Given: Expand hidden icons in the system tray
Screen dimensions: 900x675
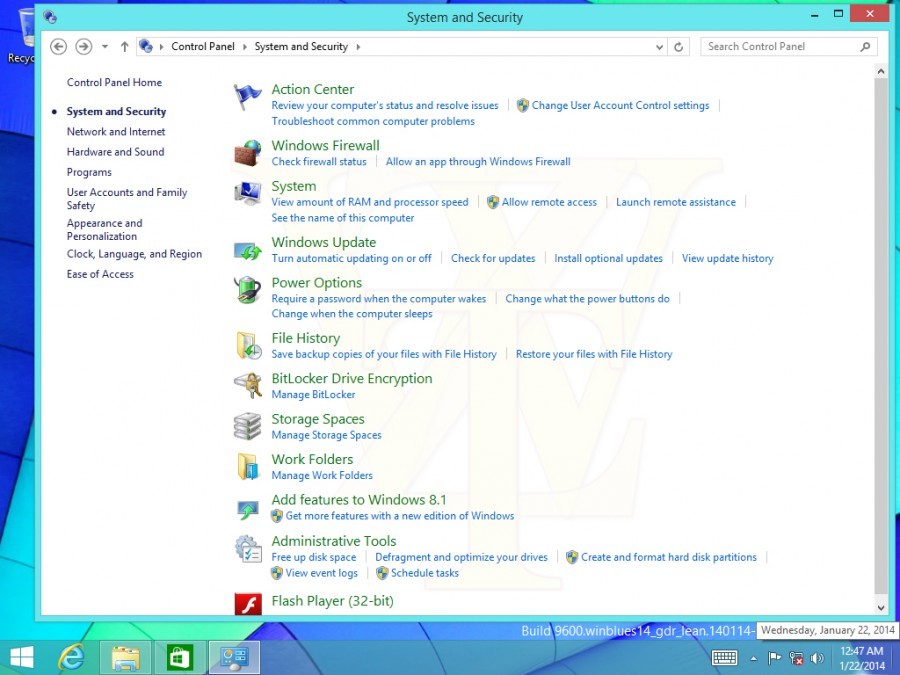Looking at the screenshot, I should click(x=753, y=658).
